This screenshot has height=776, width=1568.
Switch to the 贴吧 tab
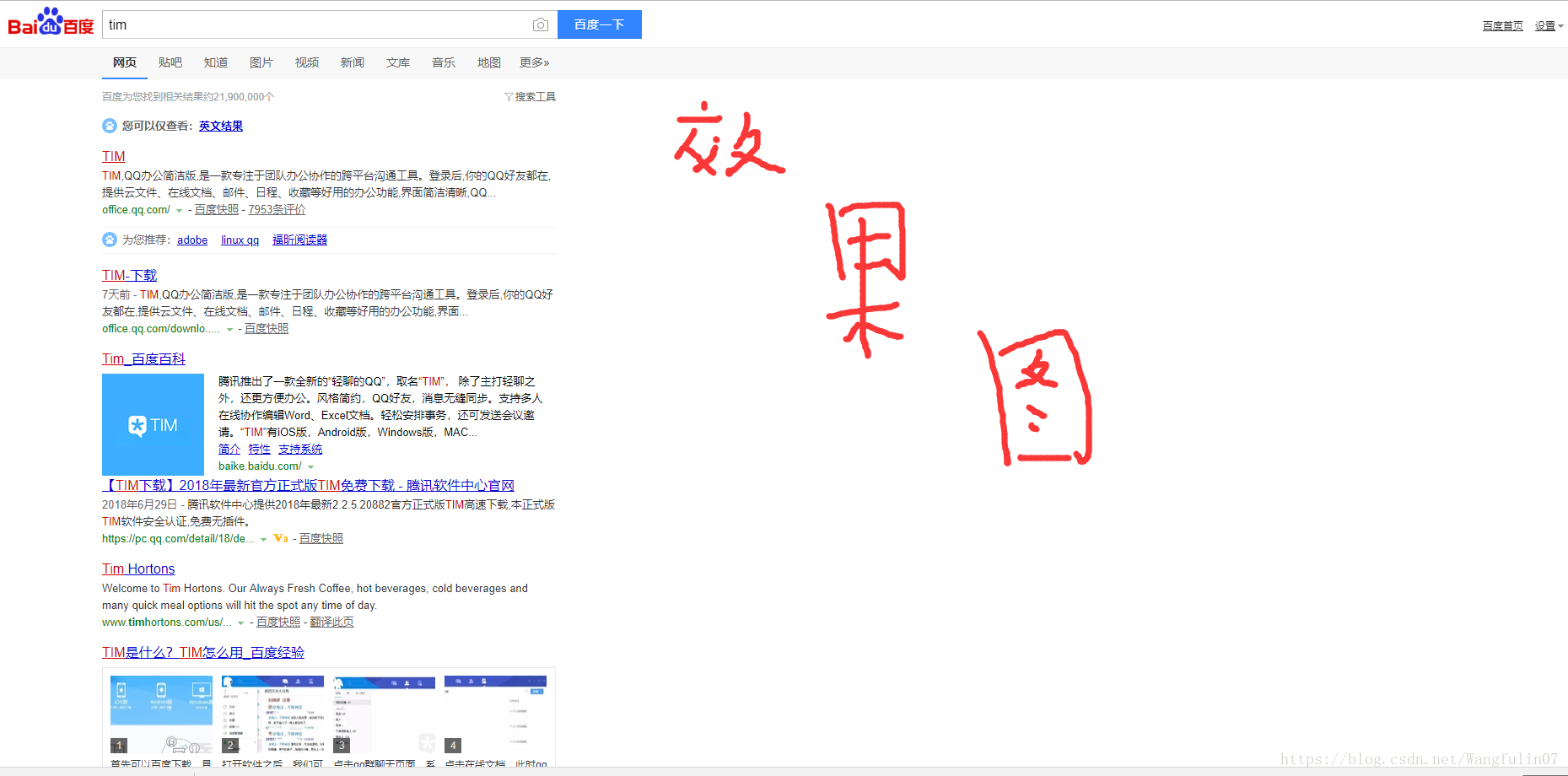170,62
